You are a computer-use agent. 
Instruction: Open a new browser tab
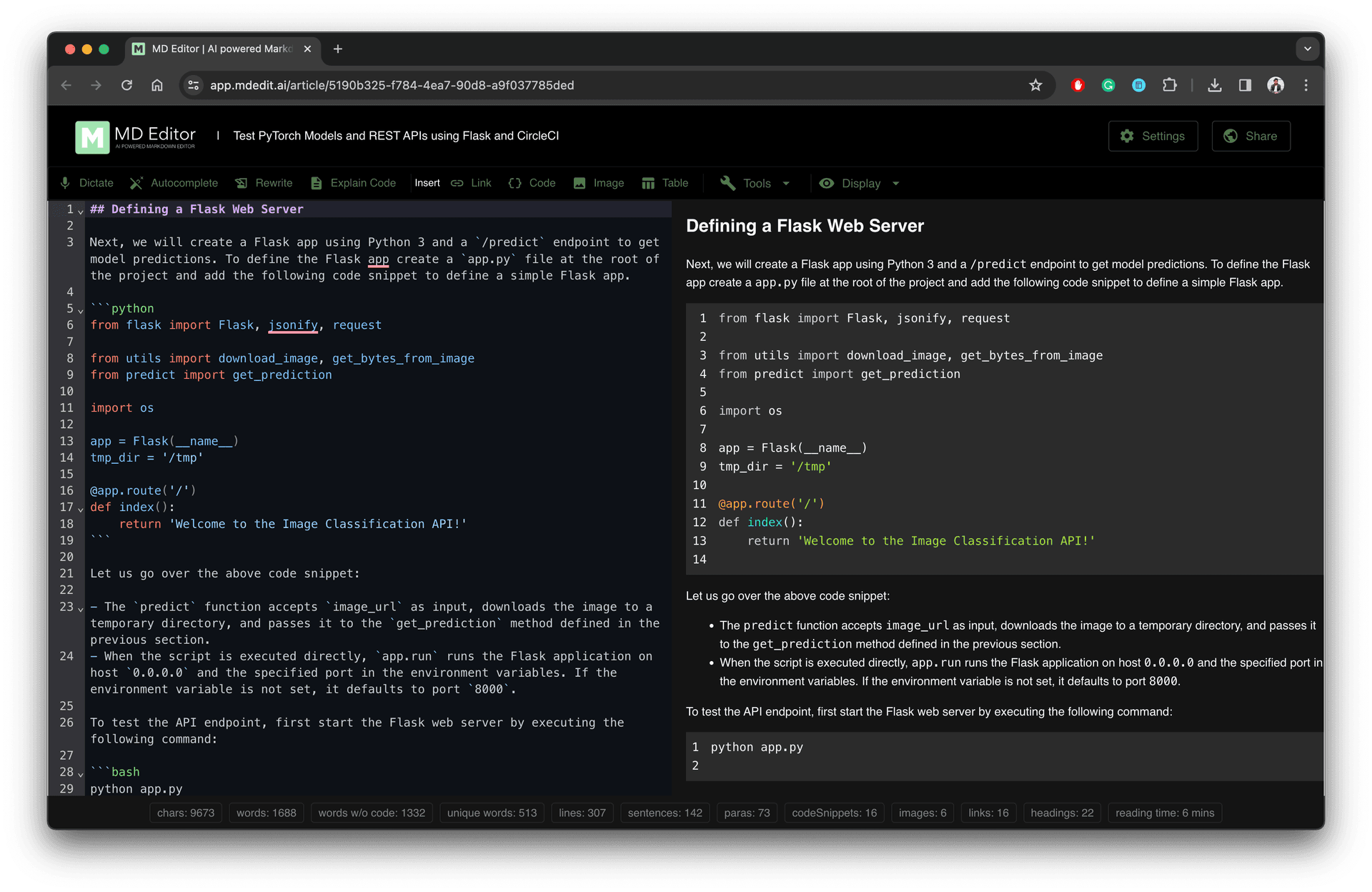[338, 49]
